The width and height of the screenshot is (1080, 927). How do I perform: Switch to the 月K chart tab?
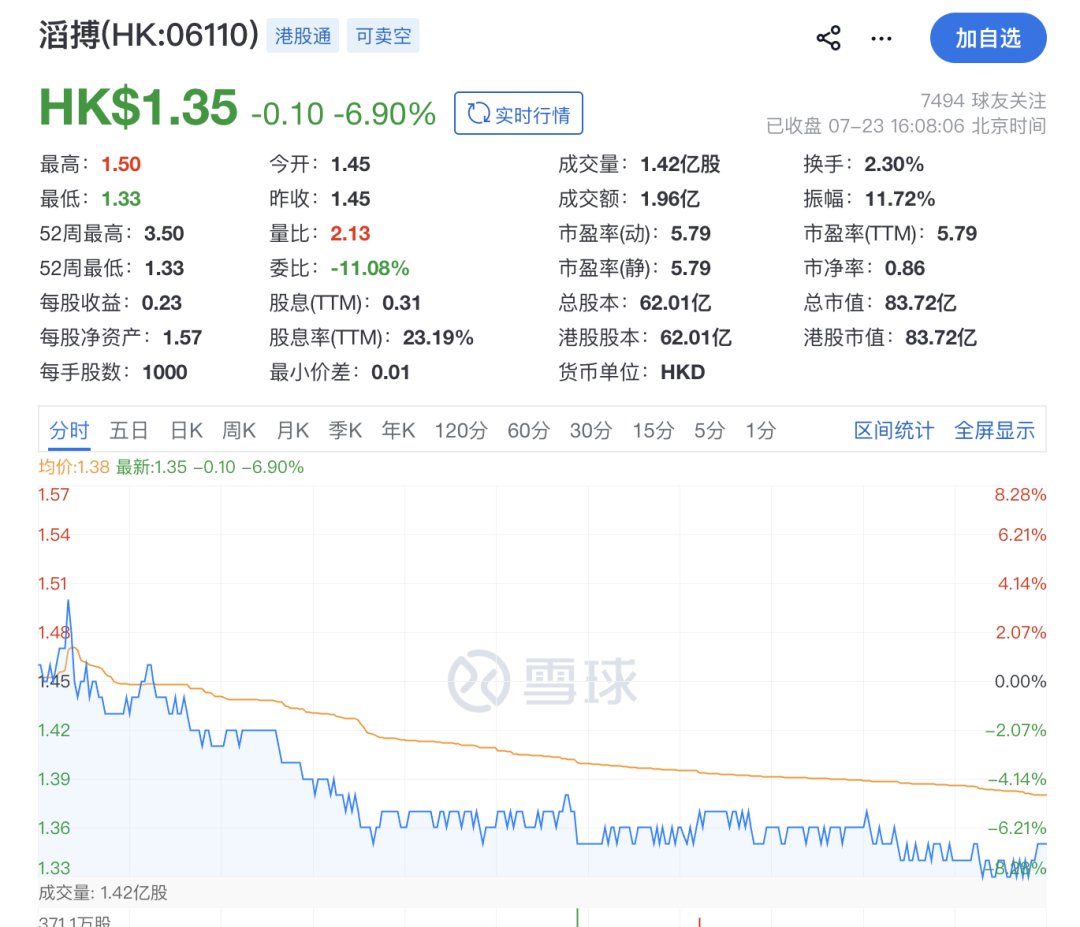tap(292, 430)
